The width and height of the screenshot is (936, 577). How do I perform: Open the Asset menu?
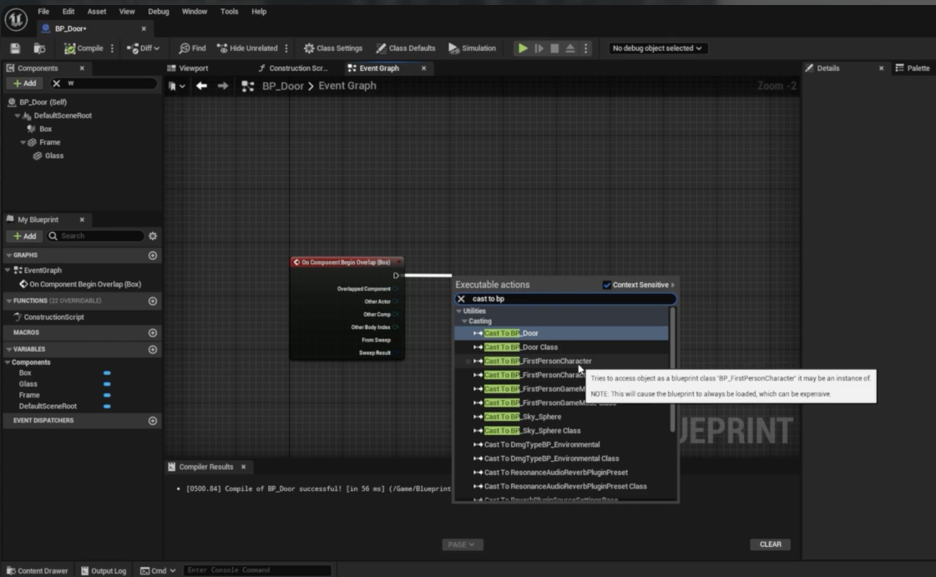point(96,11)
